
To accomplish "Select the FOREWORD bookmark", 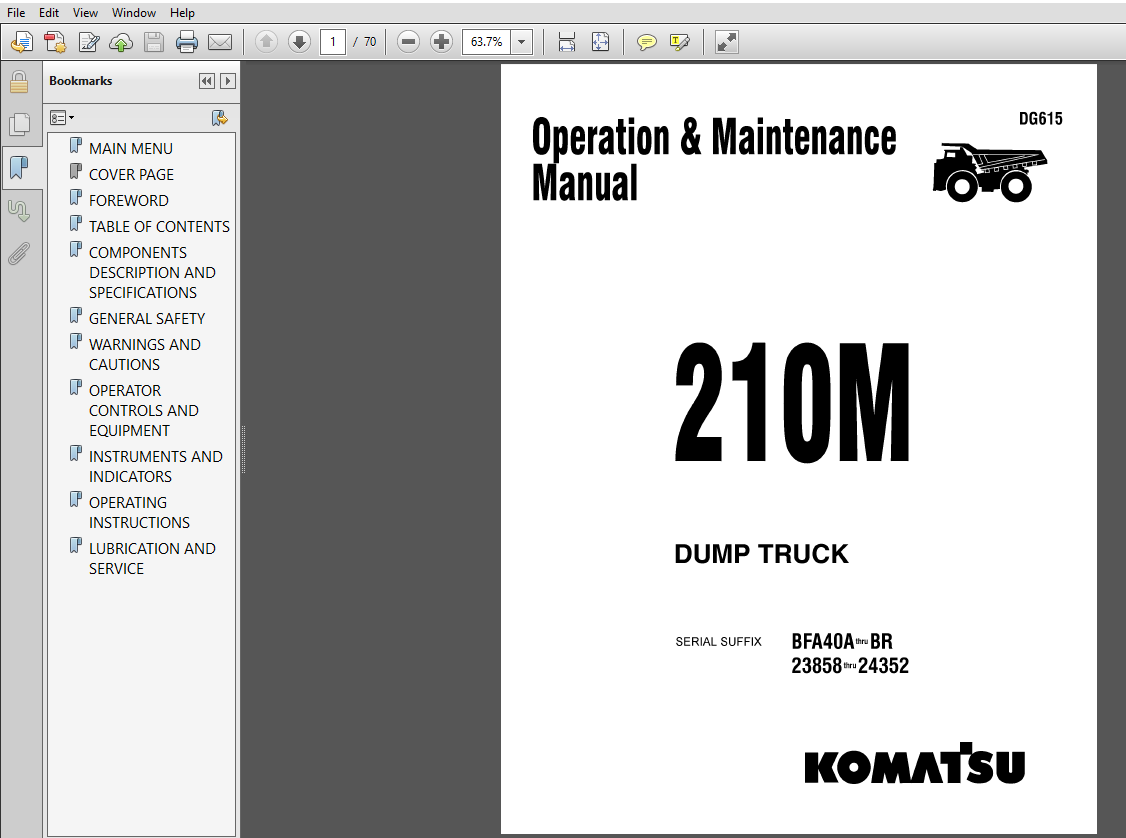I will (129, 200).
